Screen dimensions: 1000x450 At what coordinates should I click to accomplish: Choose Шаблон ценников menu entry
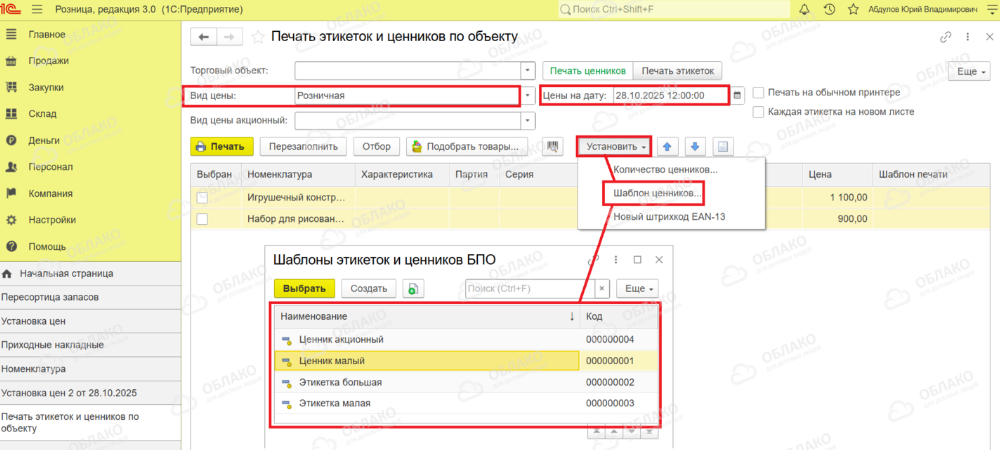657,192
